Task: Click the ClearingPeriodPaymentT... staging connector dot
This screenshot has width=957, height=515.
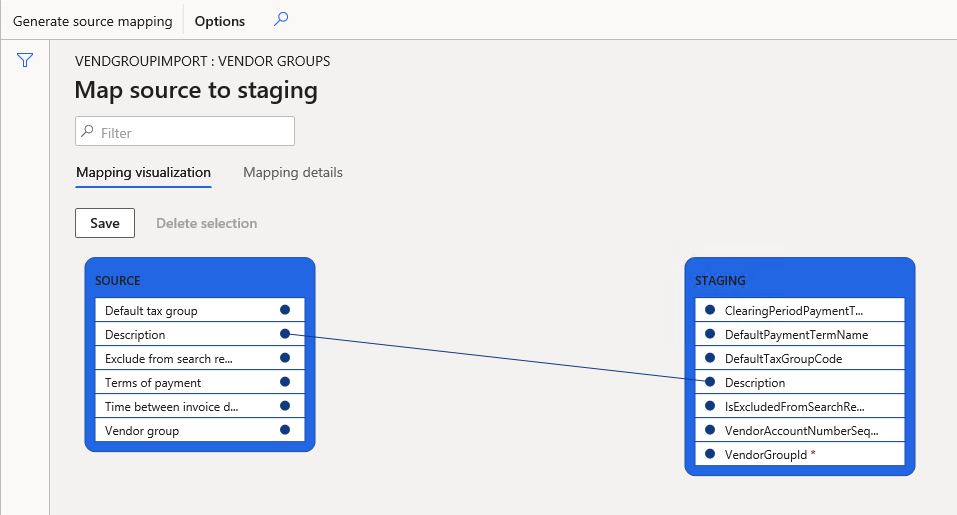Action: click(x=710, y=310)
